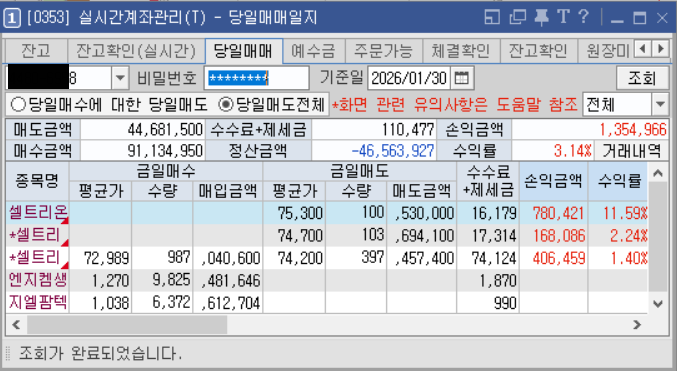Screen dimensions: 677x371
Task: Switch to the 잔고확인(실시간) tab
Action: pos(136,51)
